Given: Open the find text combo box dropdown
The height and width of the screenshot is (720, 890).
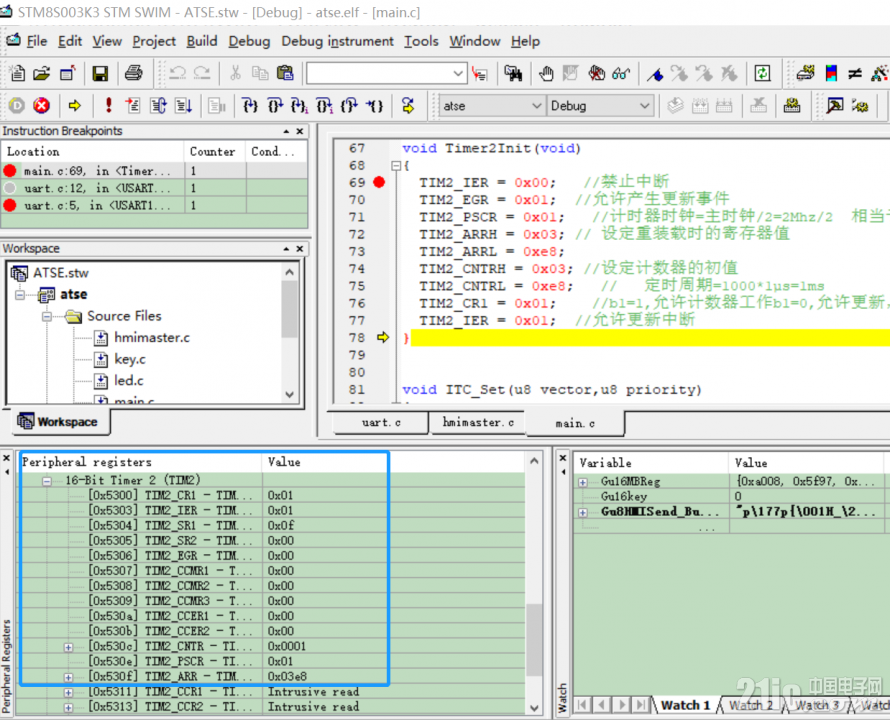Looking at the screenshot, I should point(458,73).
